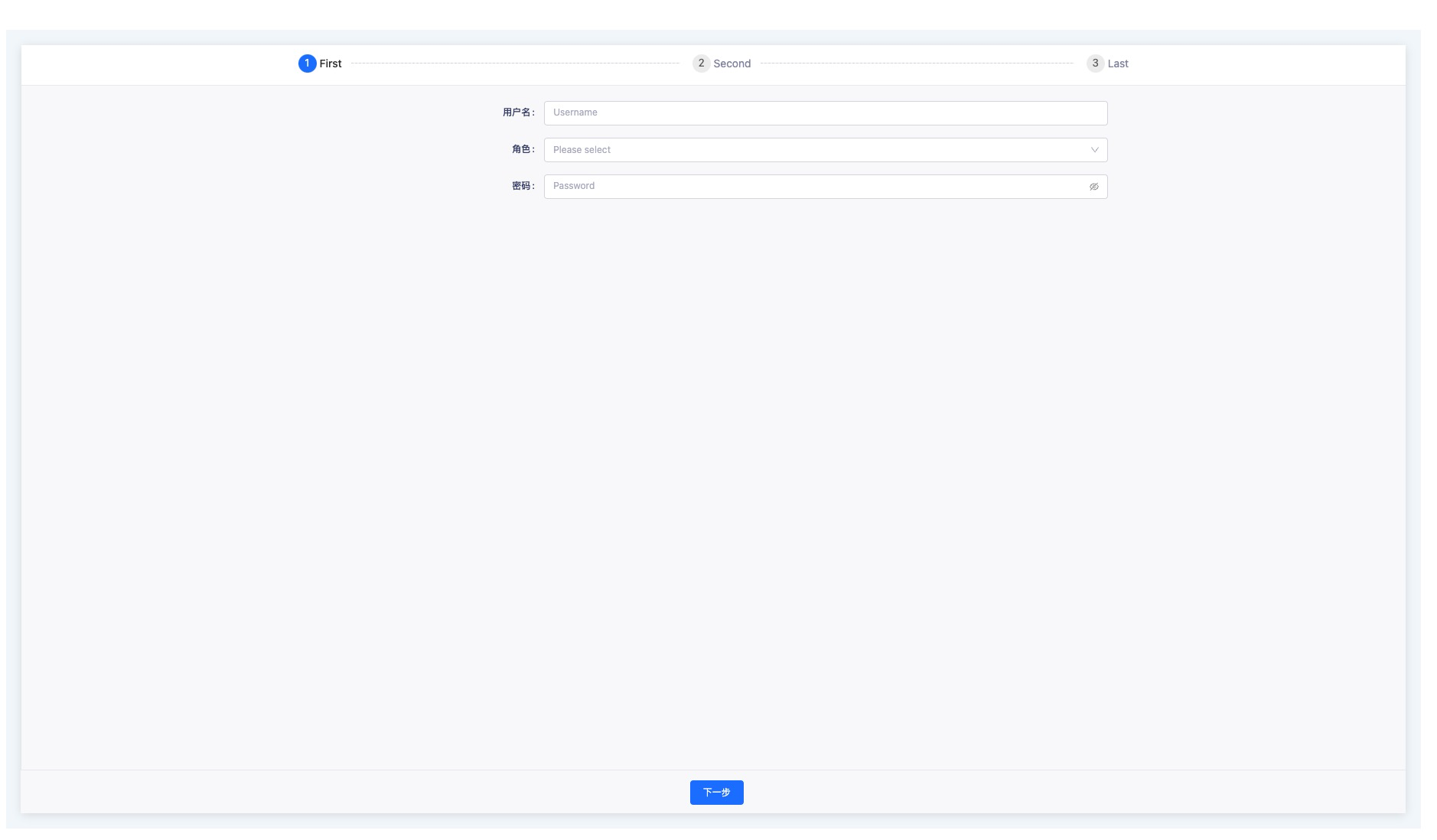Focus the Username input field
This screenshot has height=840, width=1437.
(x=826, y=113)
